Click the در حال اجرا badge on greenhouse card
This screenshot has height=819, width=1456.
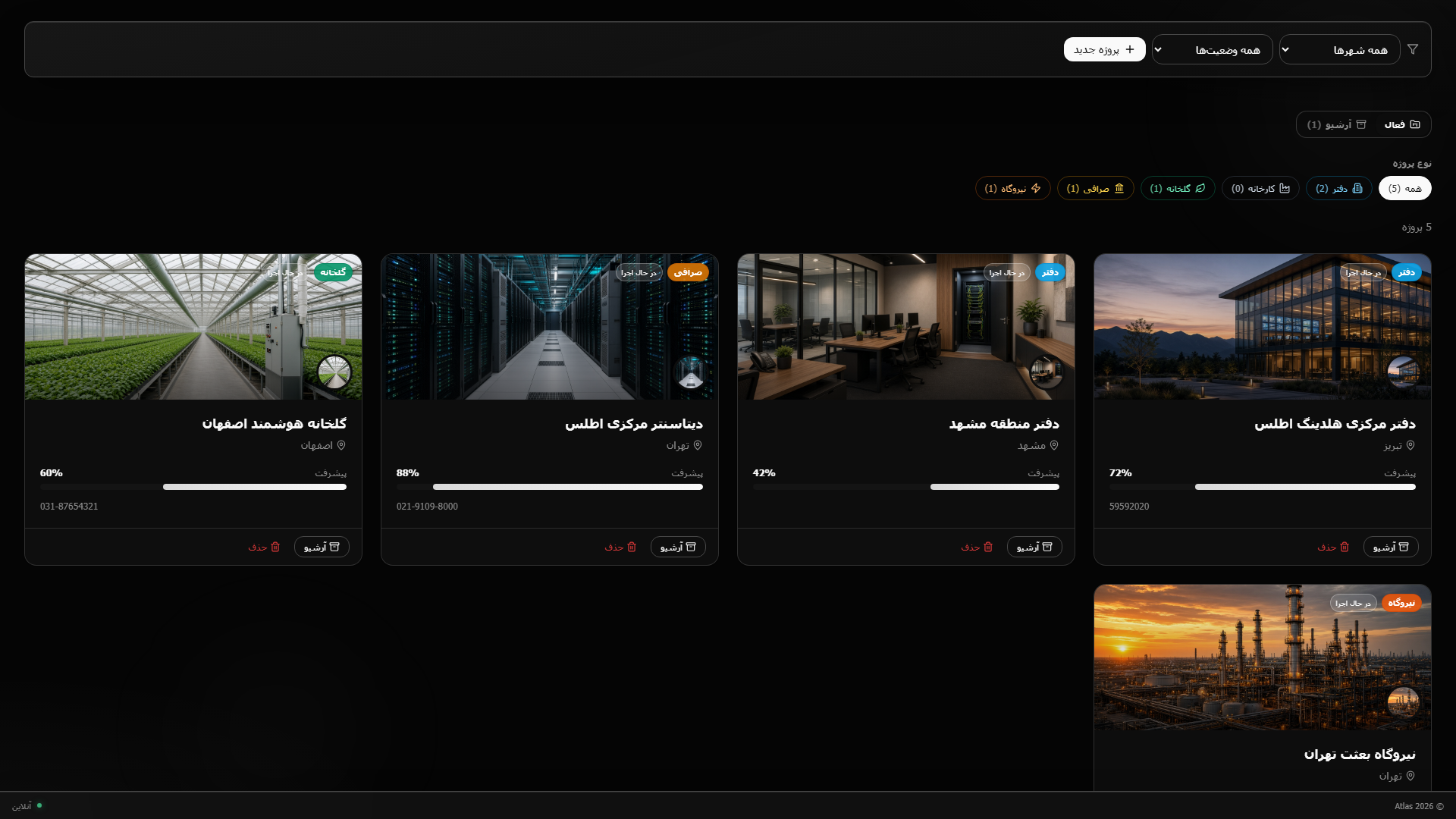[x=285, y=272]
